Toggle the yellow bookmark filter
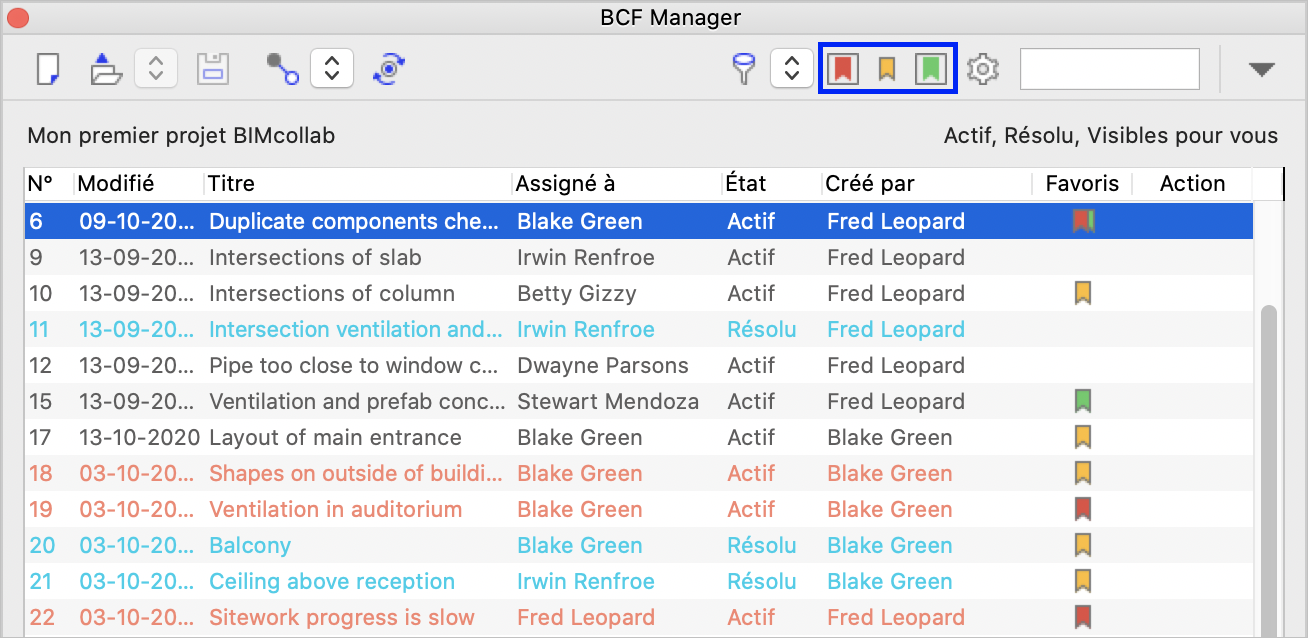This screenshot has height=638, width=1308. (x=887, y=69)
